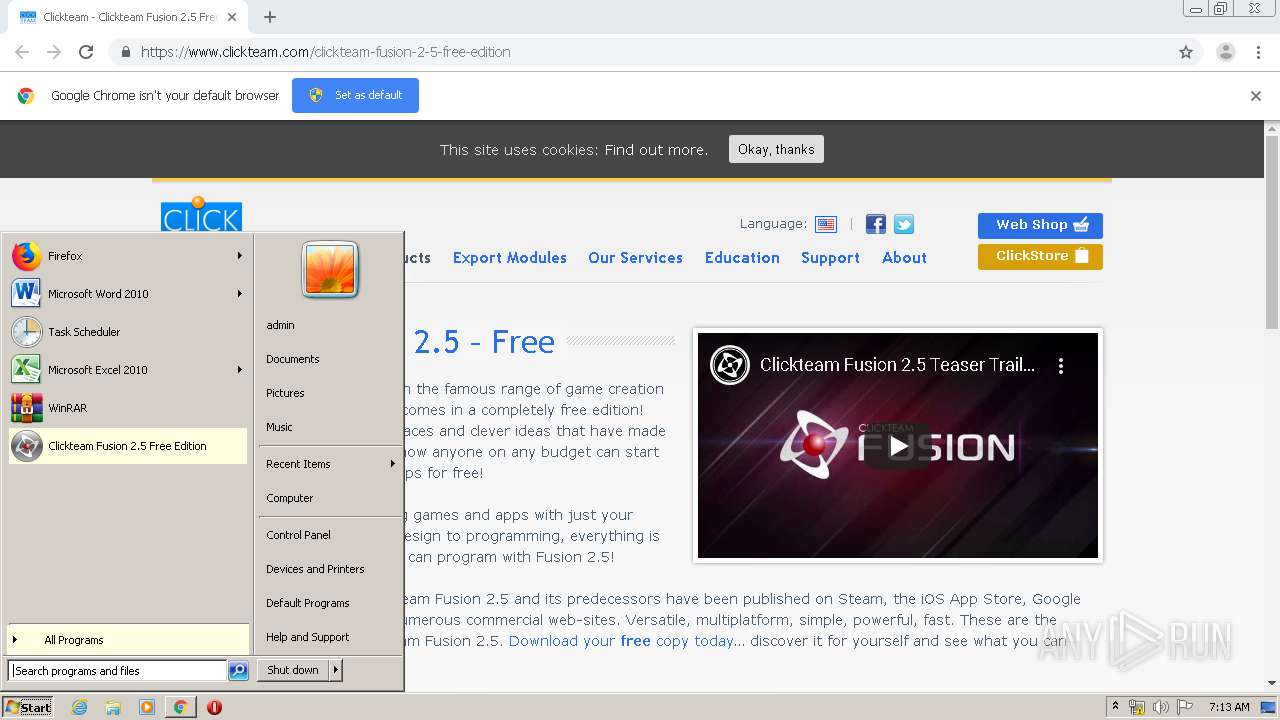Open the Web Shop button
Viewport: 1280px width, 720px height.
click(1040, 225)
